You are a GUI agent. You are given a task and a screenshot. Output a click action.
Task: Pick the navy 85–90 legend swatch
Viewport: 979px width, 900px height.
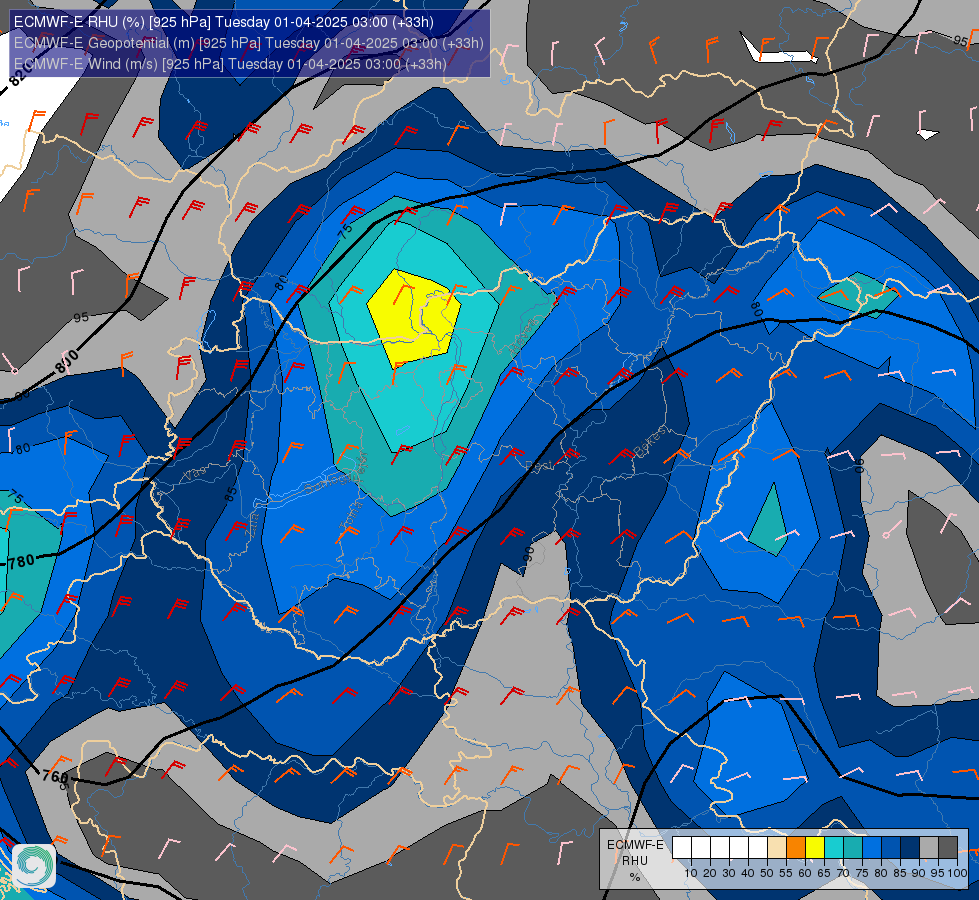pos(910,848)
